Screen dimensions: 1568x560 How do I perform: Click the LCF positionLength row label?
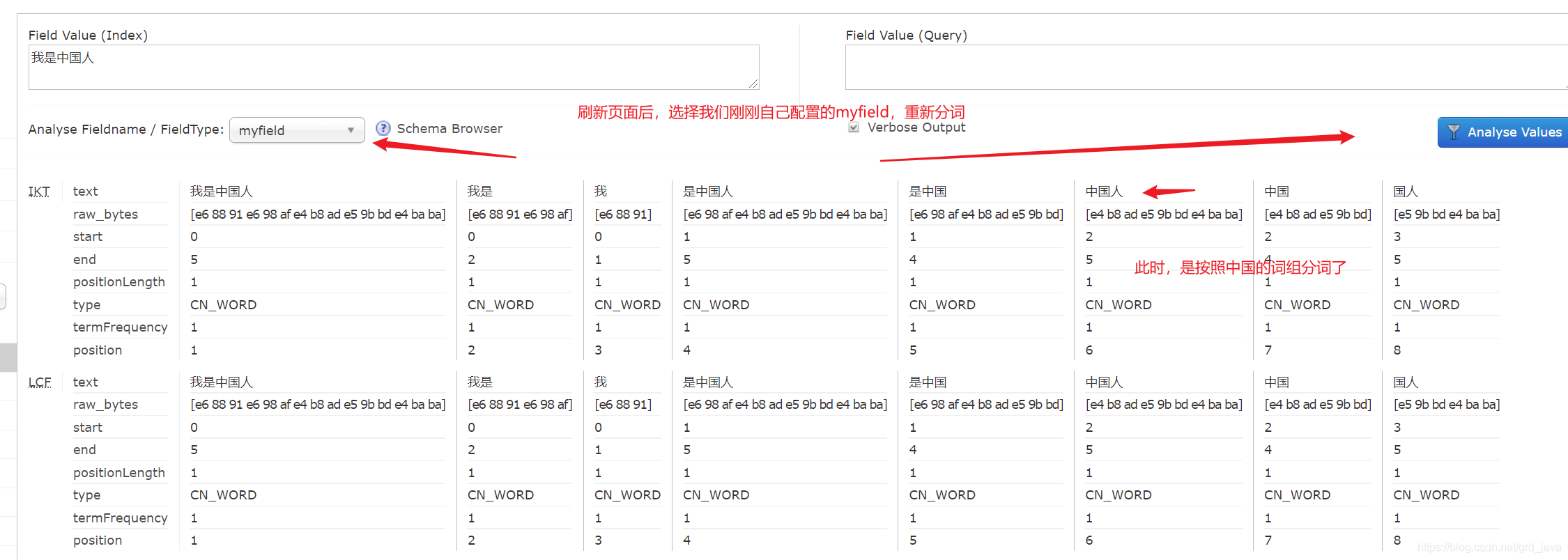pyautogui.click(x=119, y=473)
